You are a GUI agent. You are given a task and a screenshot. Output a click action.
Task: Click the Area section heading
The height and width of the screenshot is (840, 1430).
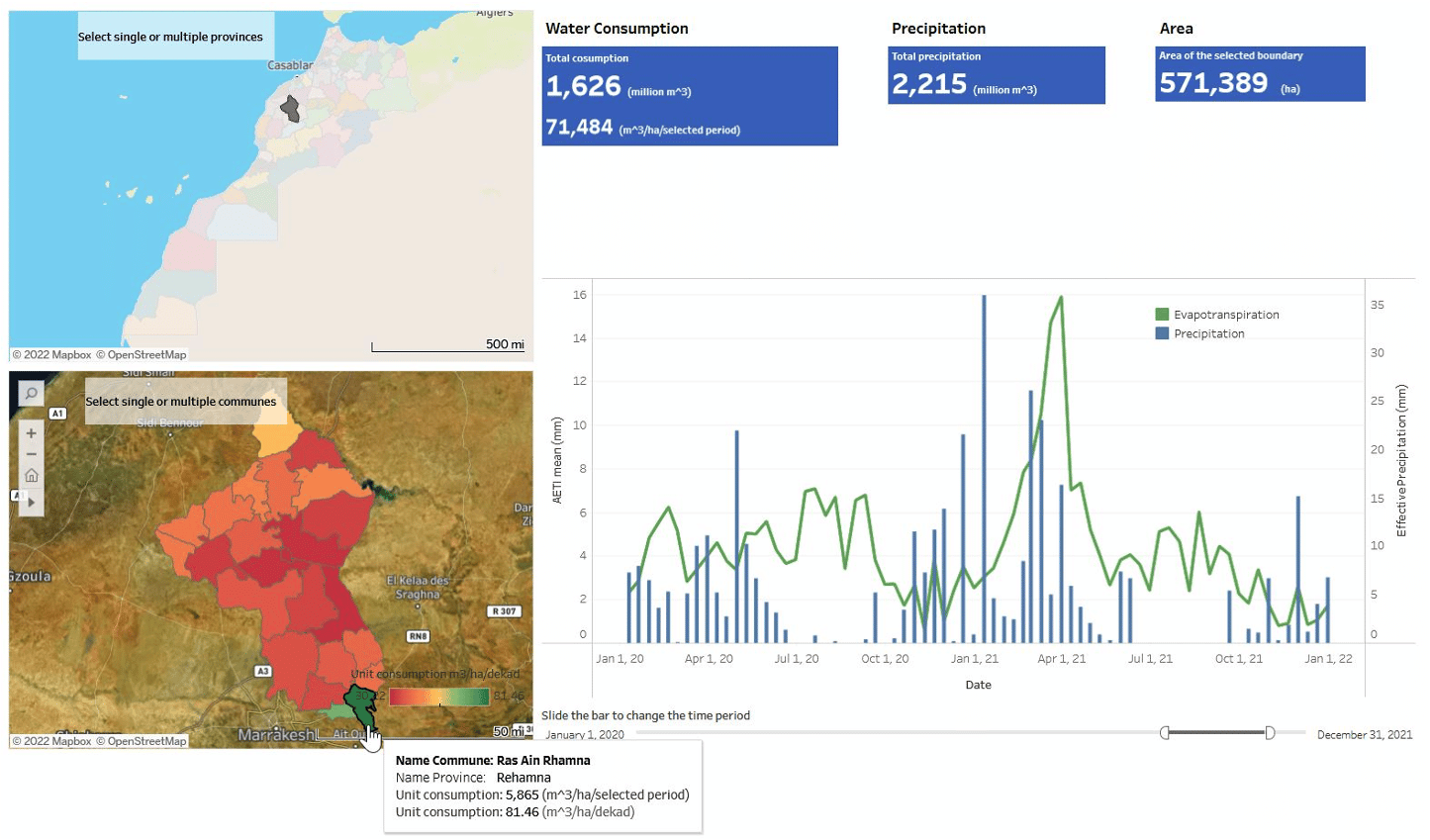coord(1176,29)
